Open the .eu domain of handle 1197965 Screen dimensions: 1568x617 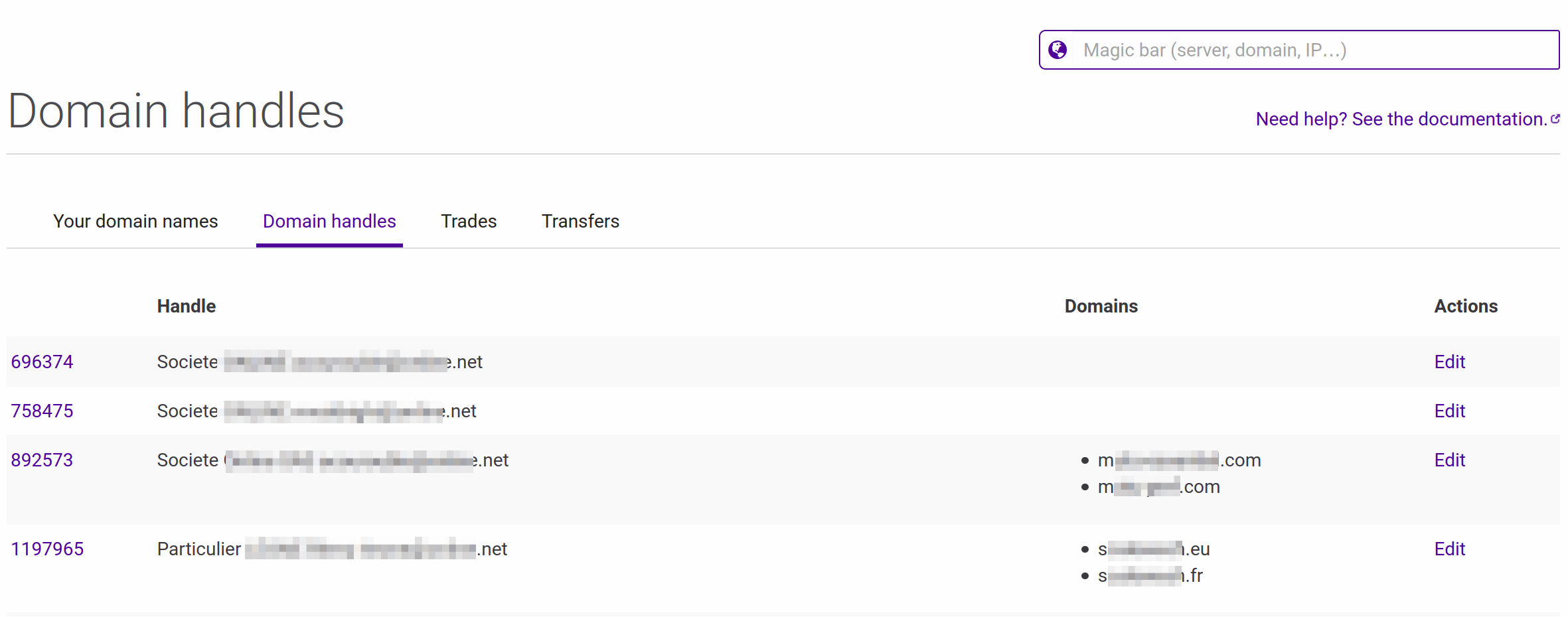pyautogui.click(x=1154, y=549)
